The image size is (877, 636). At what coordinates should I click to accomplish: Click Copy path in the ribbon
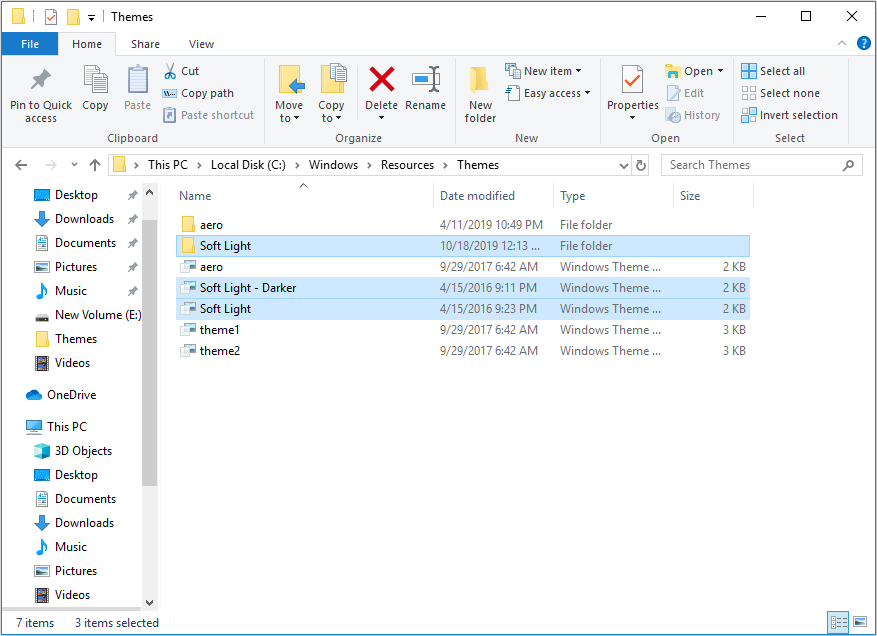[x=198, y=93]
